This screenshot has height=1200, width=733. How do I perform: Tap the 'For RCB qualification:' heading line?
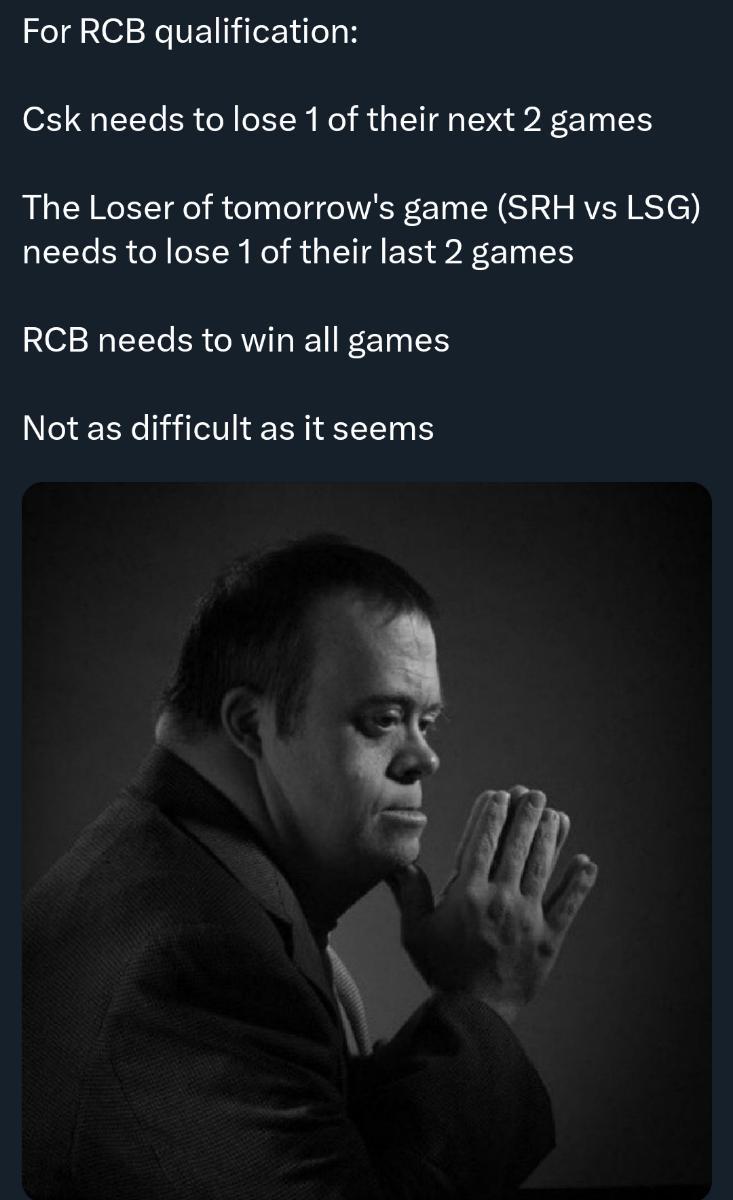[189, 31]
